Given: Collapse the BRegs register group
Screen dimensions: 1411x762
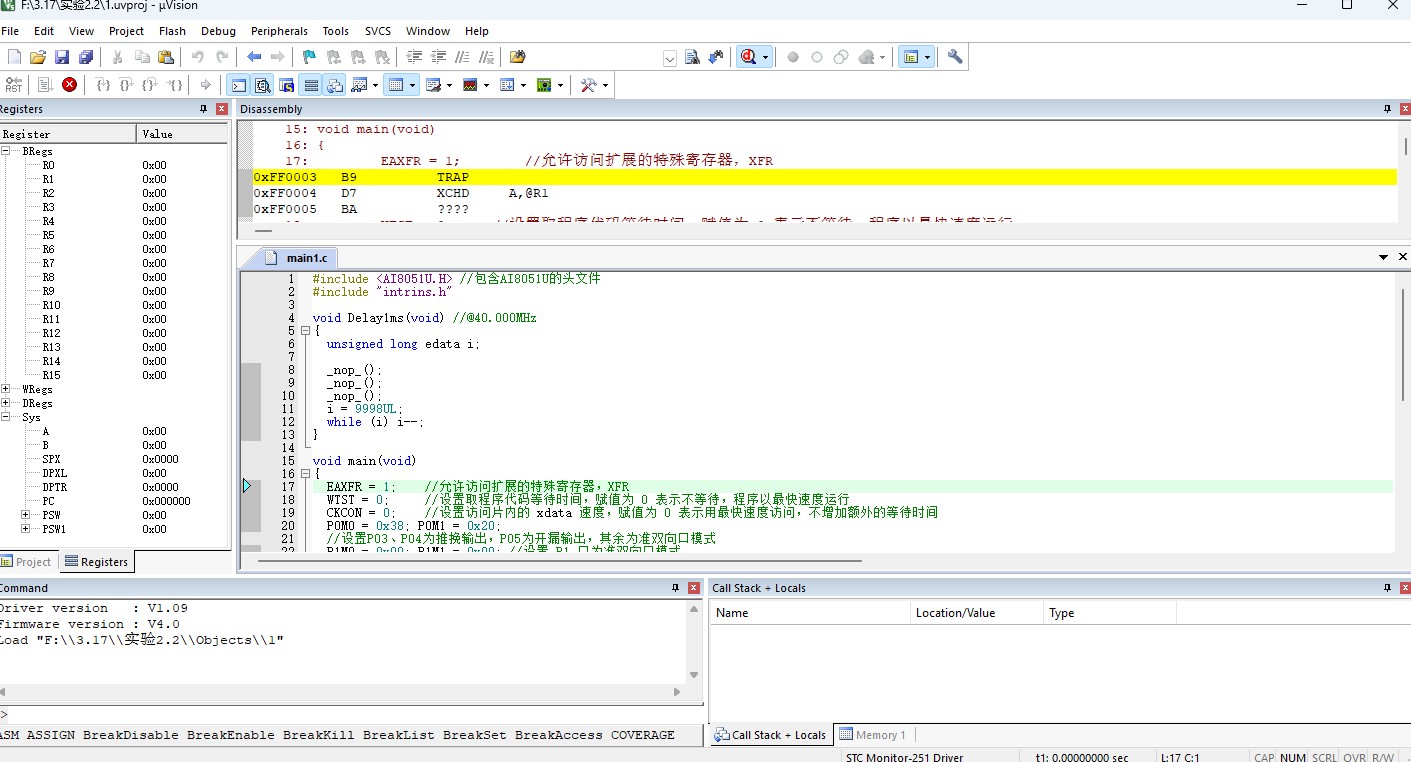Looking at the screenshot, I should (6, 151).
